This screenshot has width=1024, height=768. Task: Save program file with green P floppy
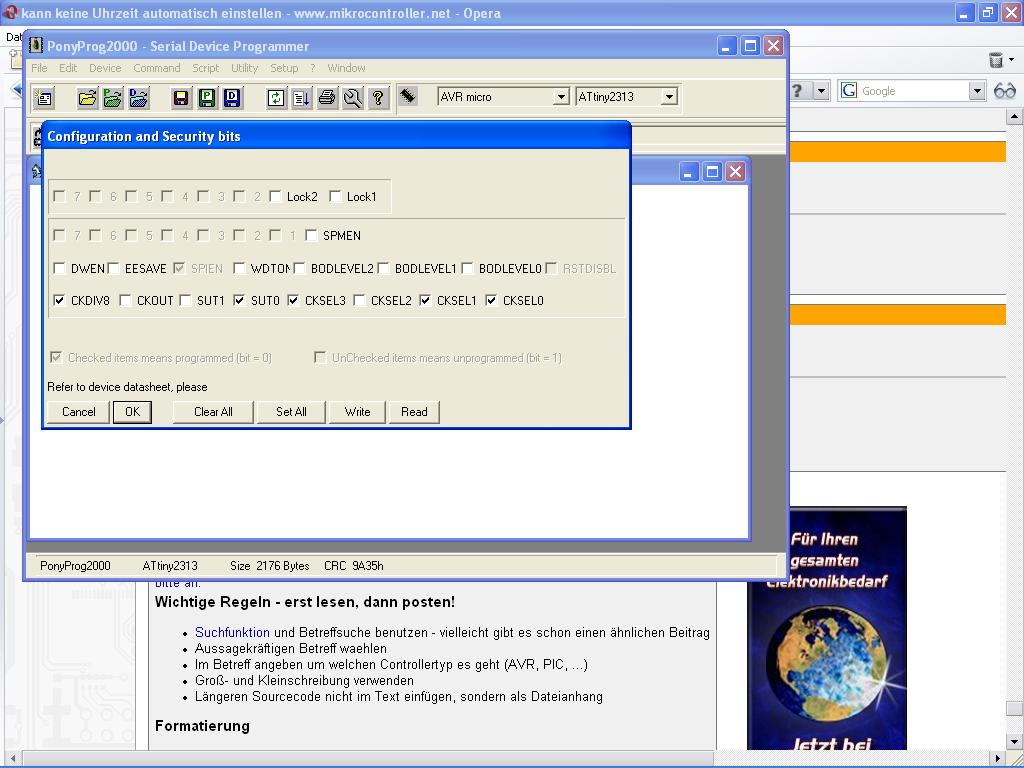click(207, 98)
